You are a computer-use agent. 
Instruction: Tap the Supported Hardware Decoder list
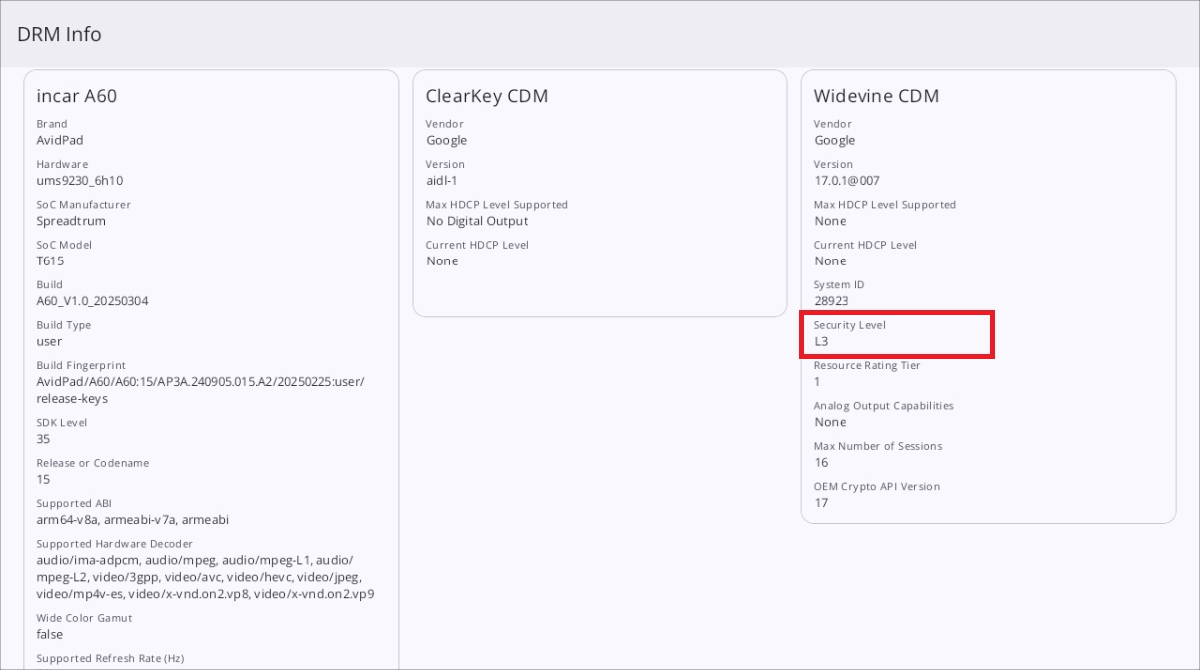click(x=205, y=577)
